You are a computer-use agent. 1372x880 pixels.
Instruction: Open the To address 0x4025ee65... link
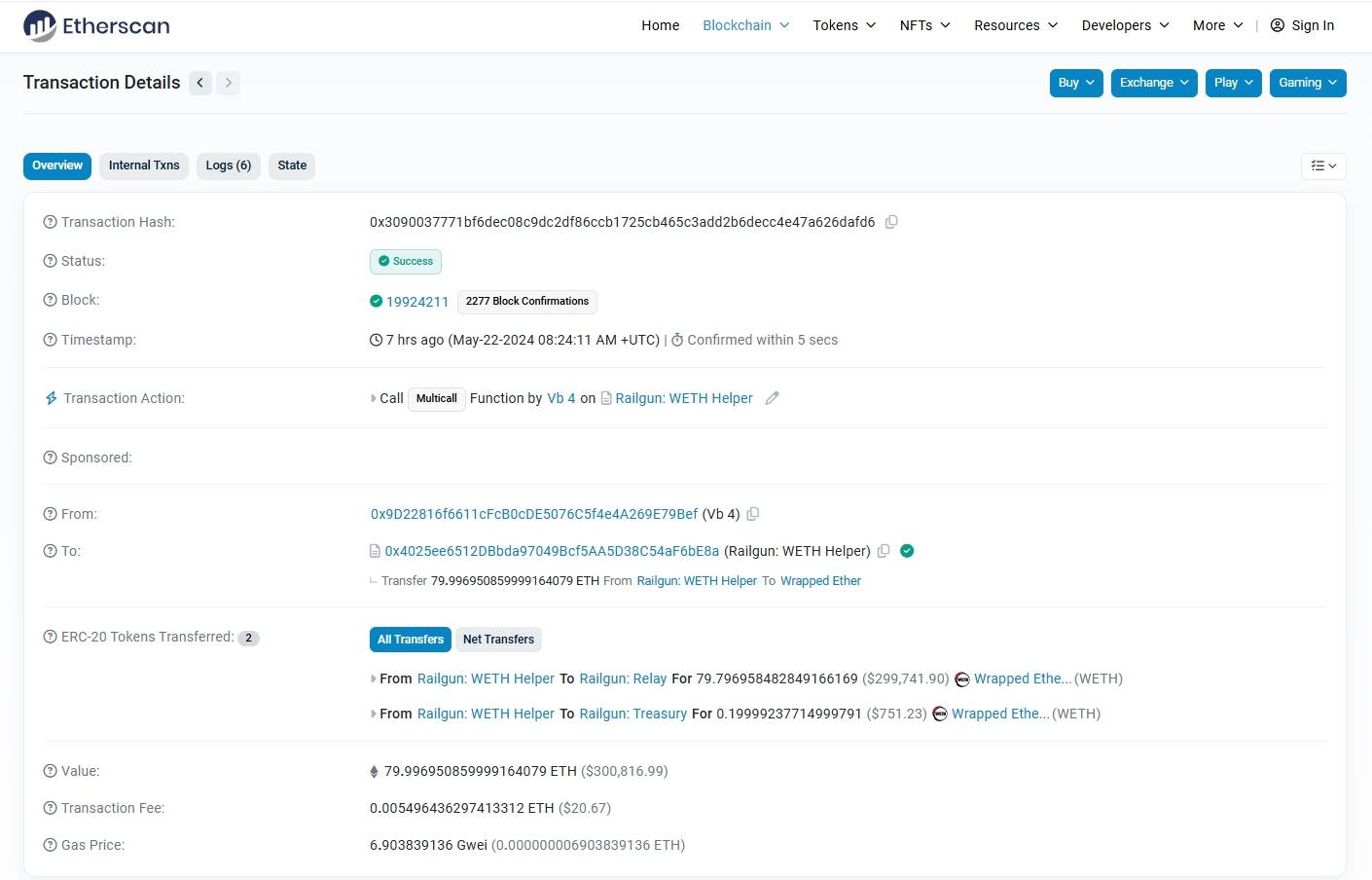552,551
